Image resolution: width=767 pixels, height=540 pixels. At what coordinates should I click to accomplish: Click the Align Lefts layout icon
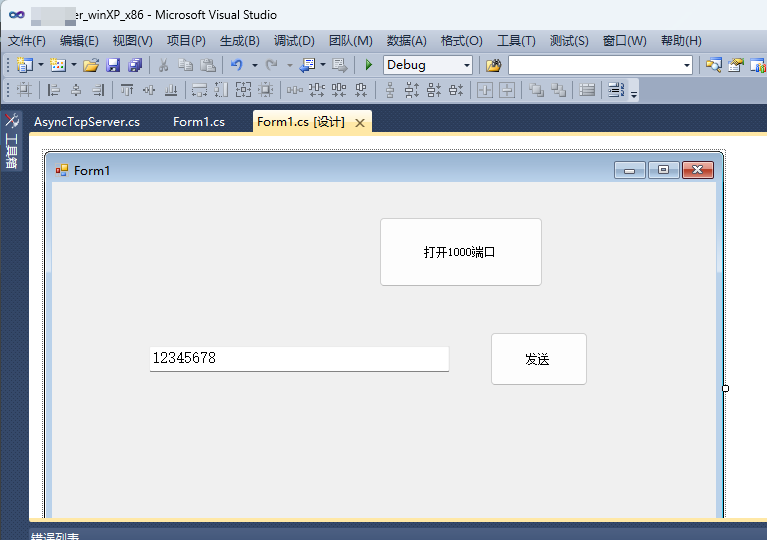[53, 90]
